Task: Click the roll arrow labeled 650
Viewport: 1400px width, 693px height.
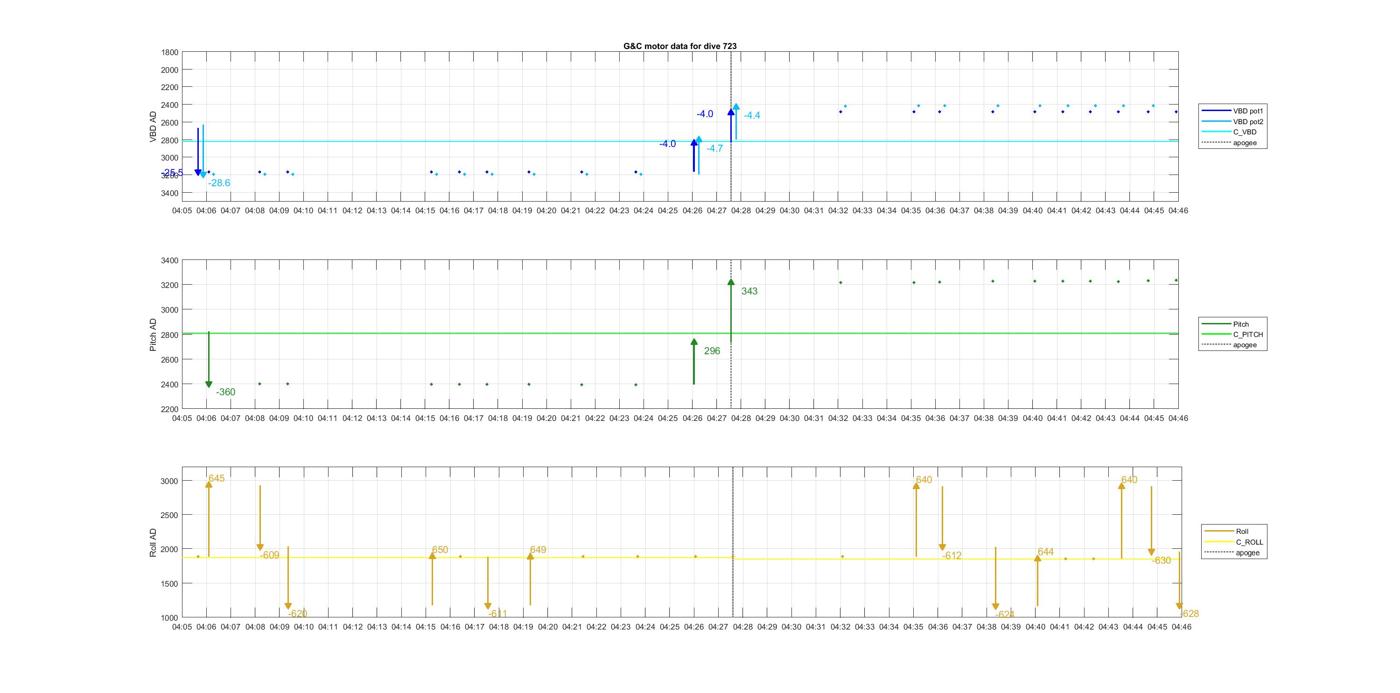Action: tap(432, 578)
